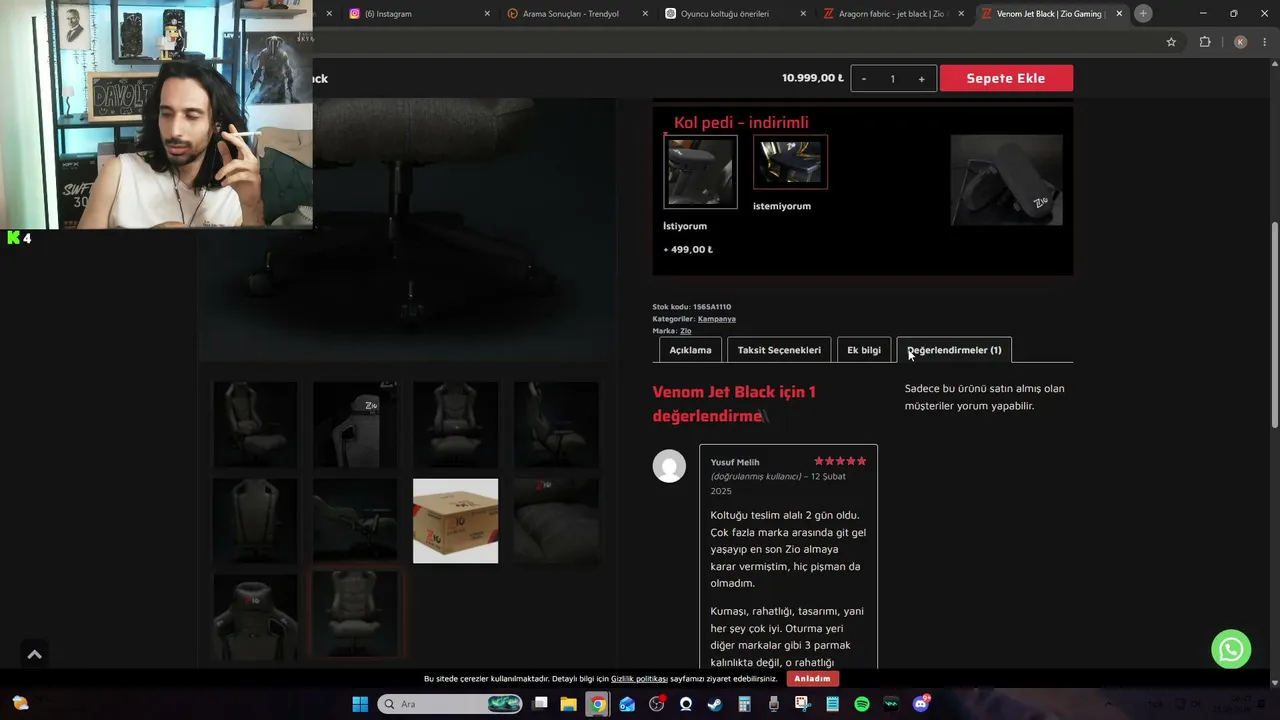The height and width of the screenshot is (720, 1280).
Task: Click the Stok kodu 1565A1110 text
Action: coord(692,307)
